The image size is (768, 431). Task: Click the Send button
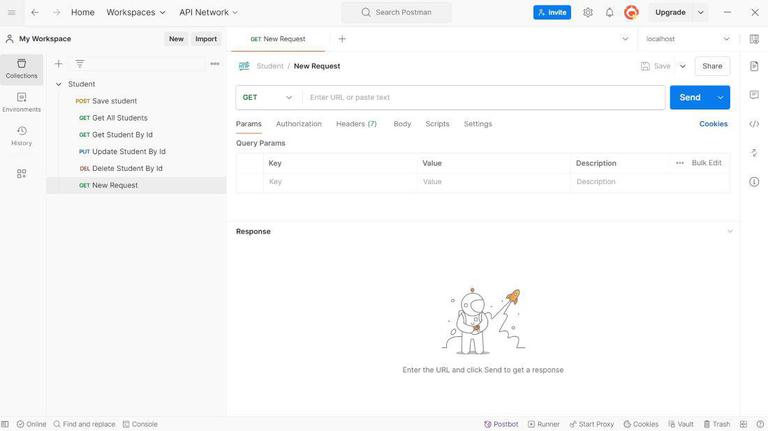[689, 97]
